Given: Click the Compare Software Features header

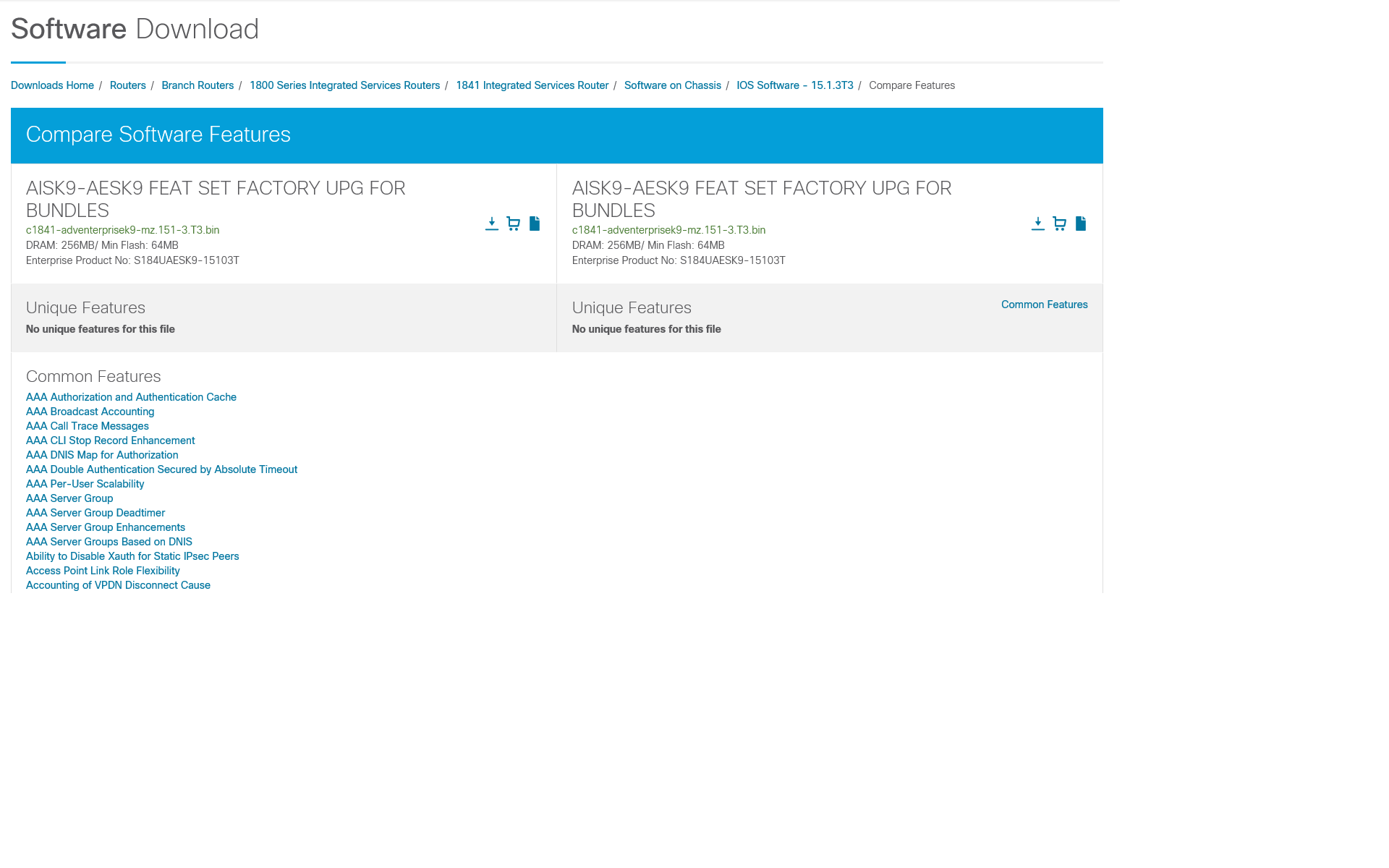Looking at the screenshot, I should (158, 135).
